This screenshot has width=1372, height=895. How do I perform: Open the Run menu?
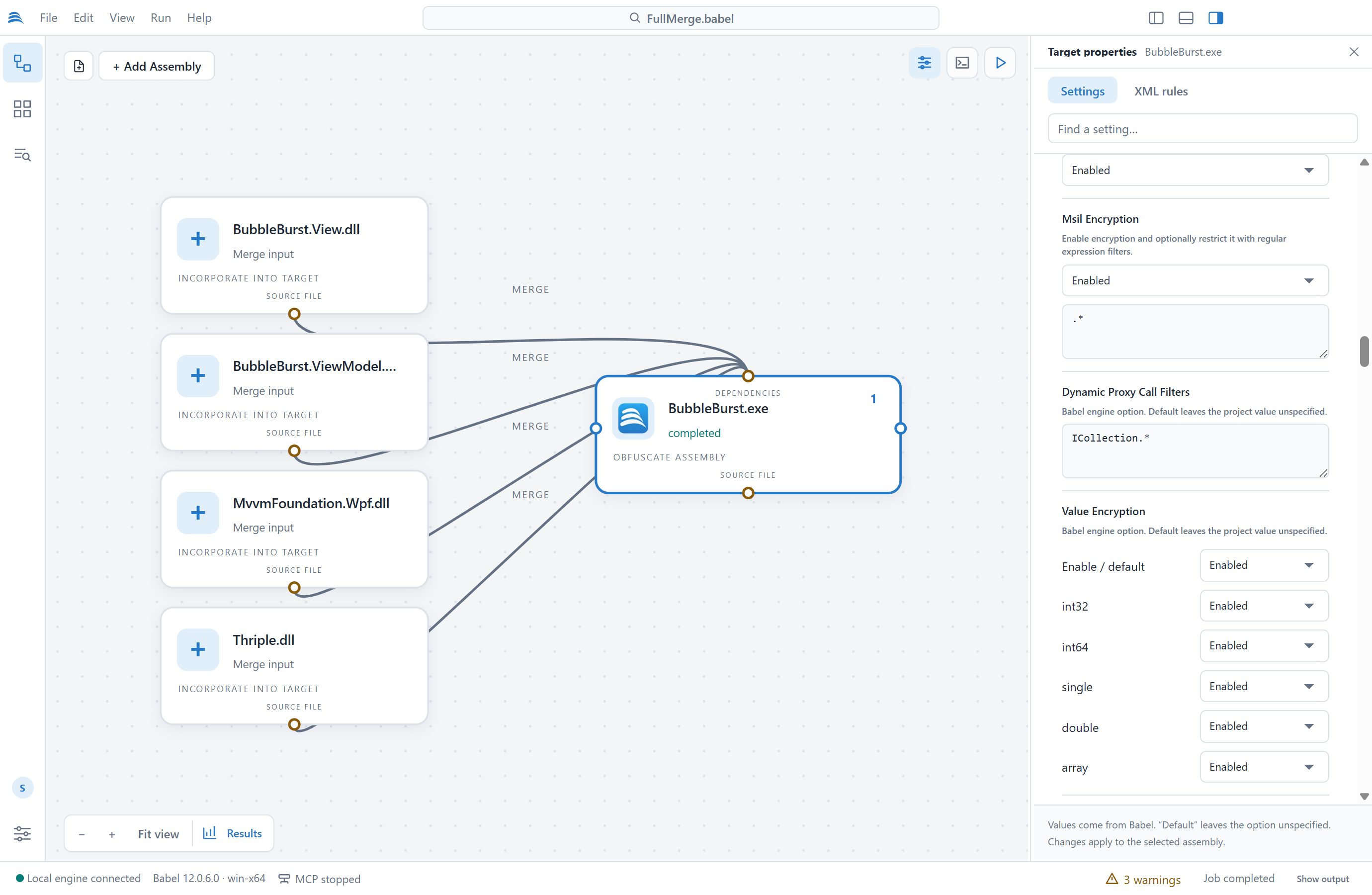tap(160, 18)
